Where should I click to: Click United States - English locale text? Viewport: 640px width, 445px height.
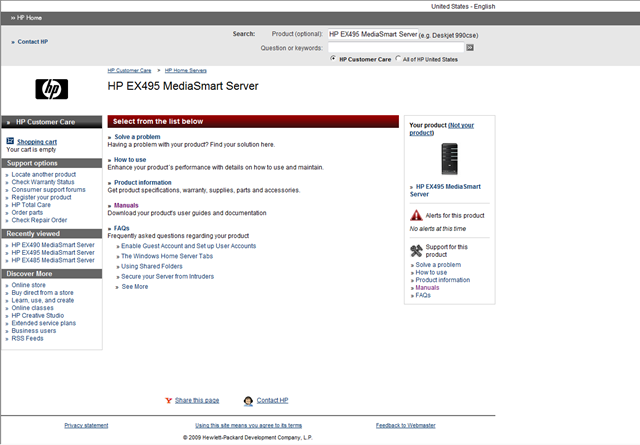click(463, 7)
